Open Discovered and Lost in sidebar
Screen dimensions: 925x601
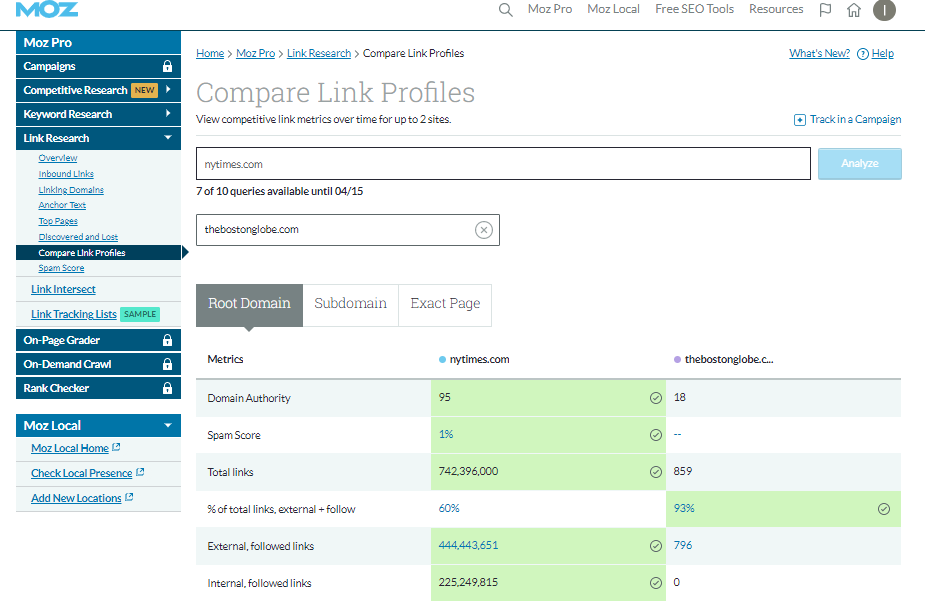click(x=78, y=237)
